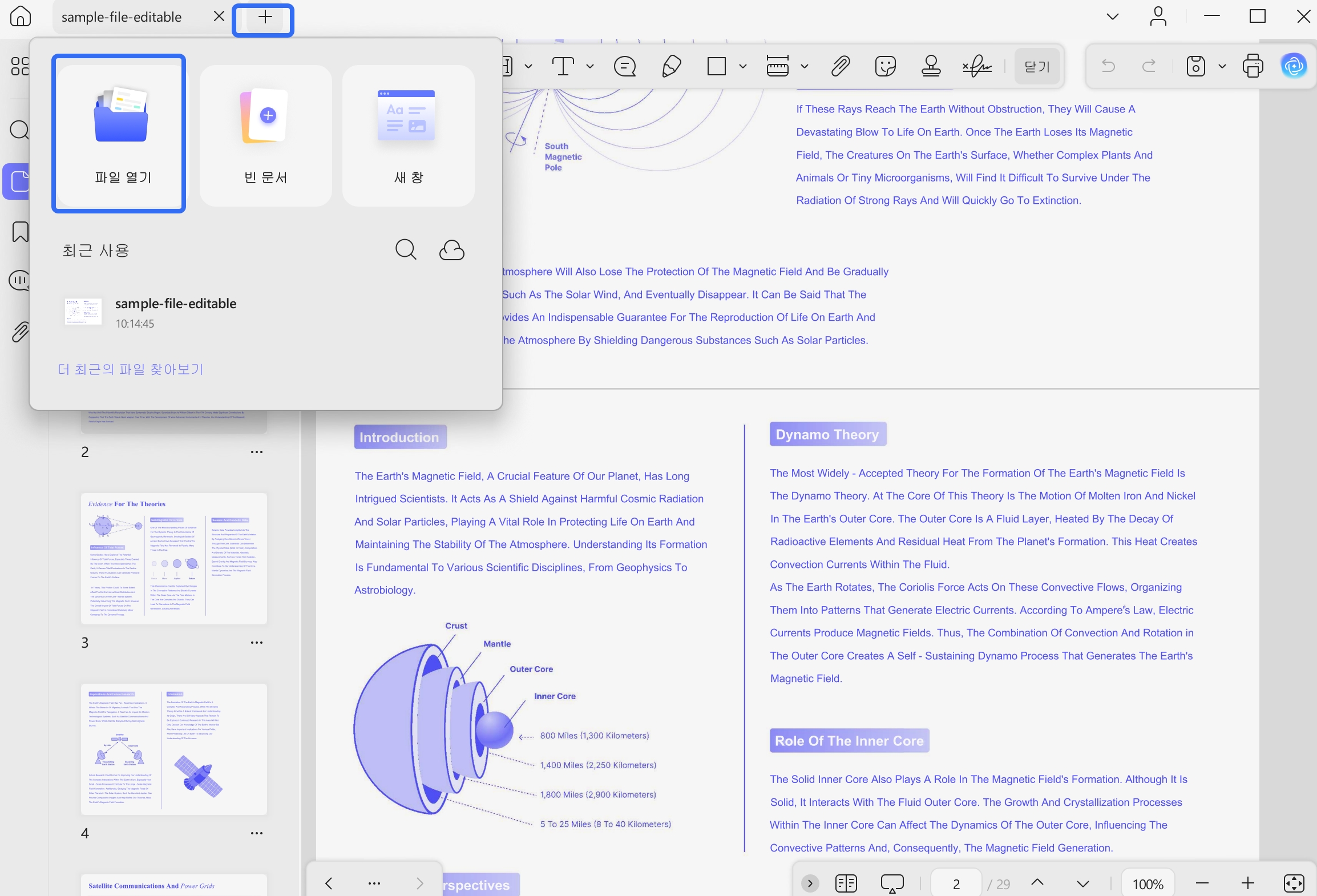Image resolution: width=1317 pixels, height=896 pixels.
Task: Select the rectangle shape tool
Action: click(x=717, y=66)
